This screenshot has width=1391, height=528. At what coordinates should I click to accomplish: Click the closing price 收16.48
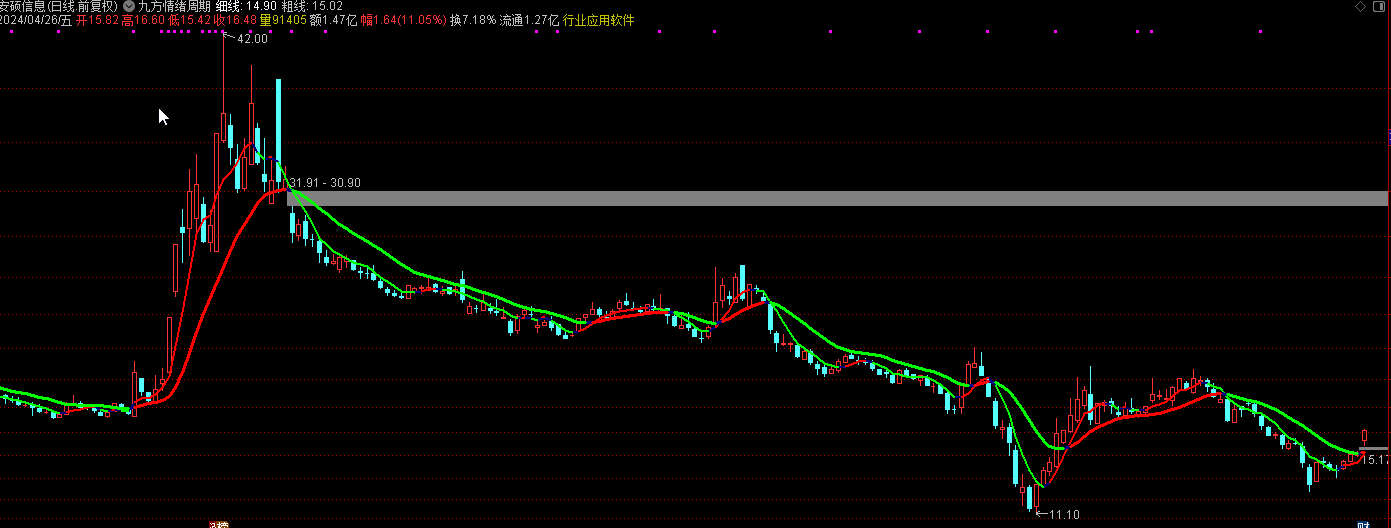(234, 20)
